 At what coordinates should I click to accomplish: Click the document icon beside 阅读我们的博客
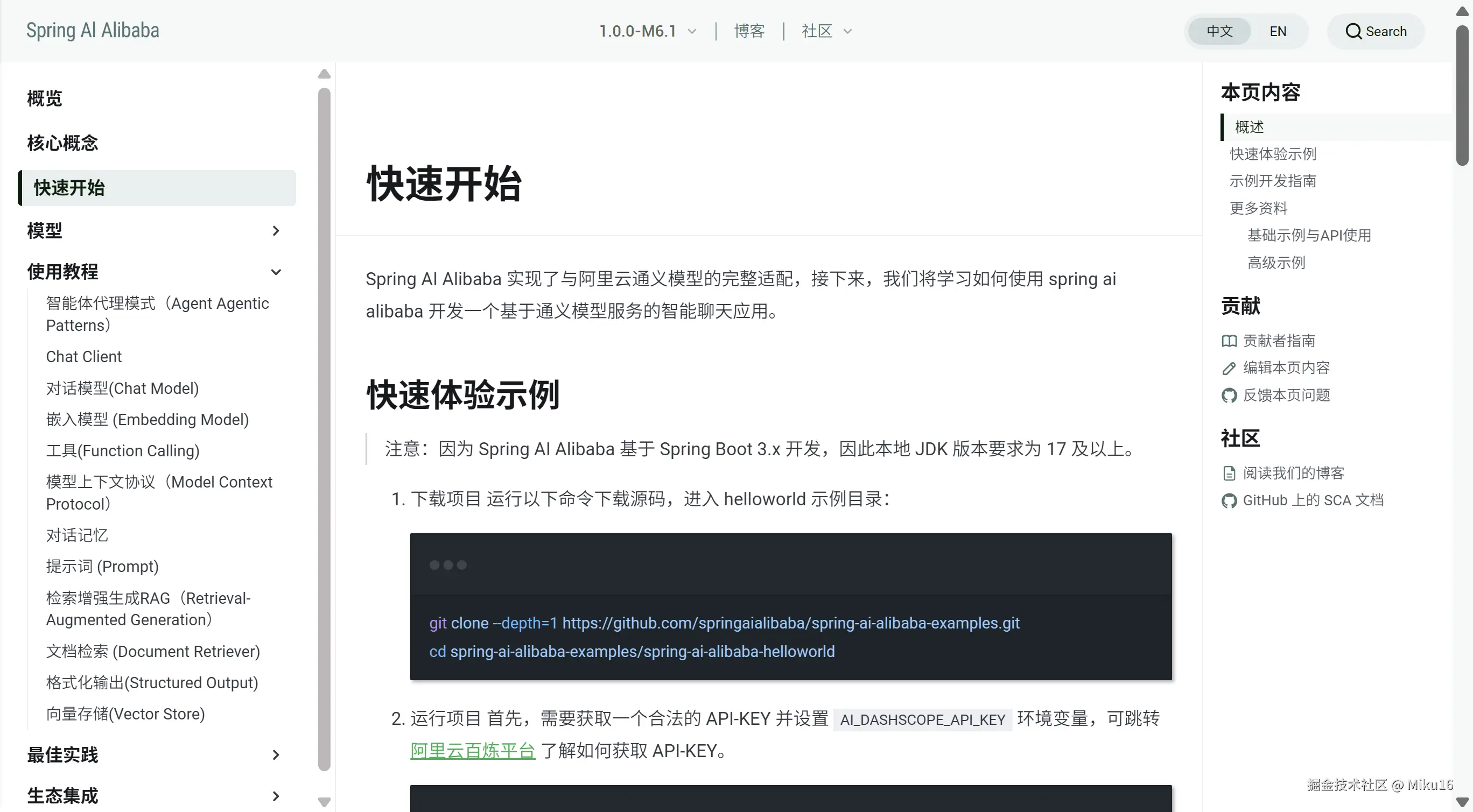pyautogui.click(x=1229, y=473)
